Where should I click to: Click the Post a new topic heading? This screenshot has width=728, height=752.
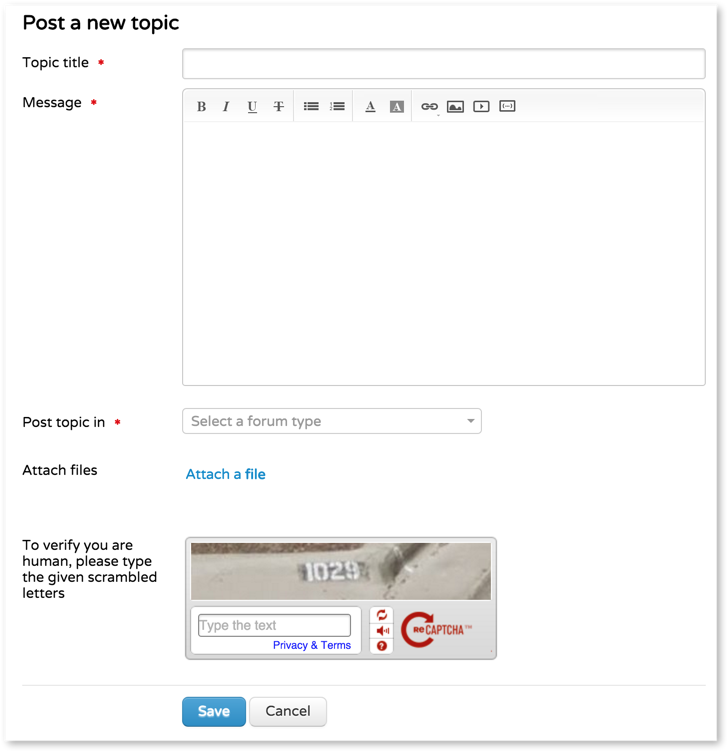pyautogui.click(x=101, y=23)
